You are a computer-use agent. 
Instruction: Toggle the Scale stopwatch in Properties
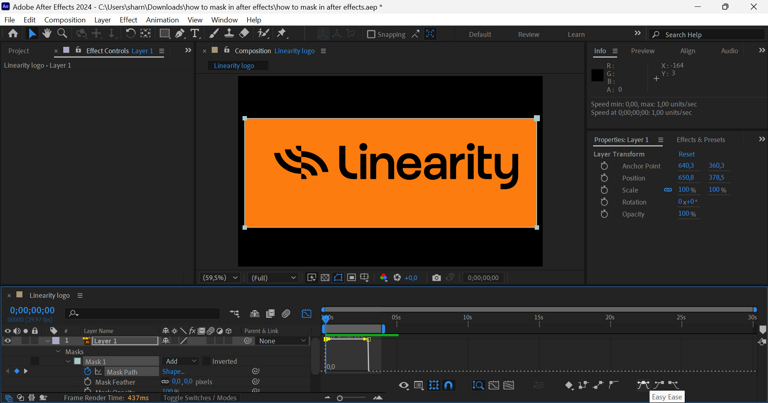604,190
